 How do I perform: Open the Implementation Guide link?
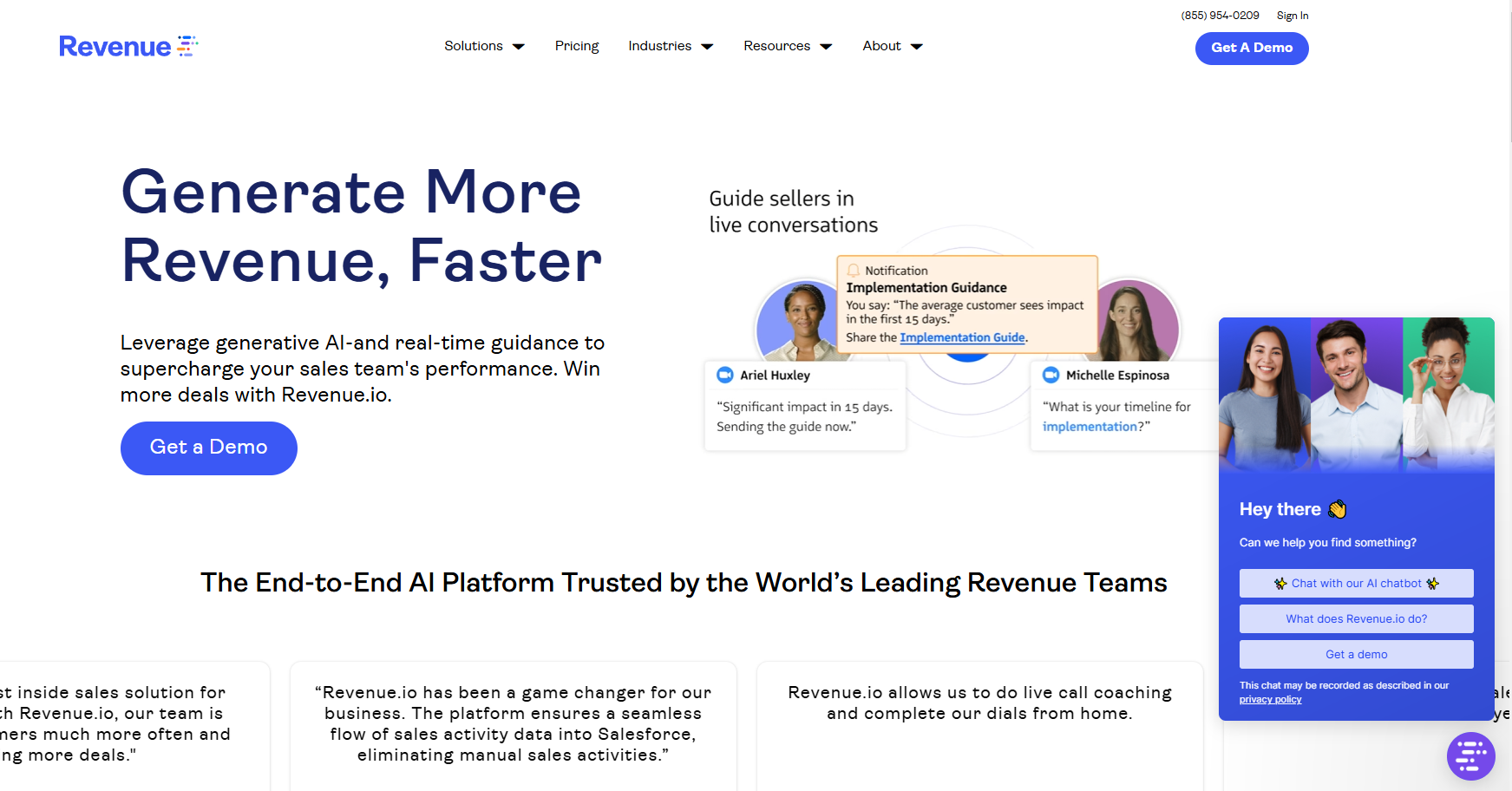pos(963,337)
